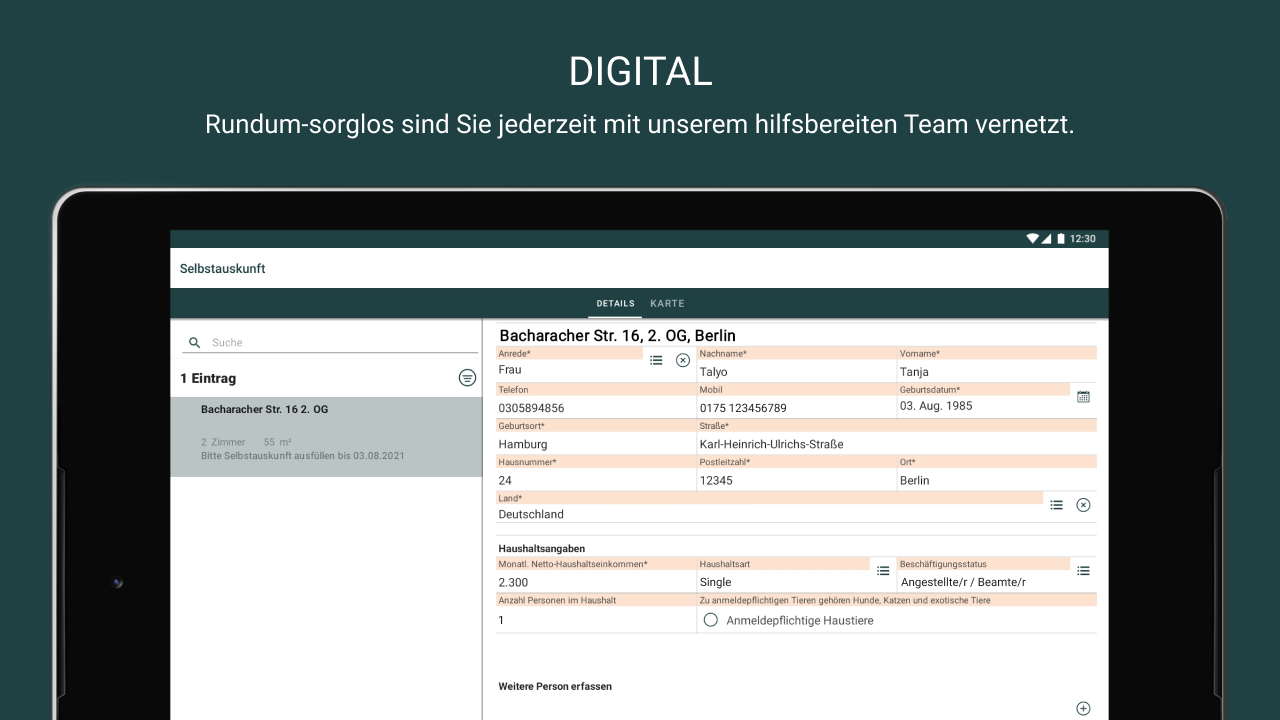Click the Land value Deutschland
This screenshot has height=720, width=1280.
tap(531, 514)
